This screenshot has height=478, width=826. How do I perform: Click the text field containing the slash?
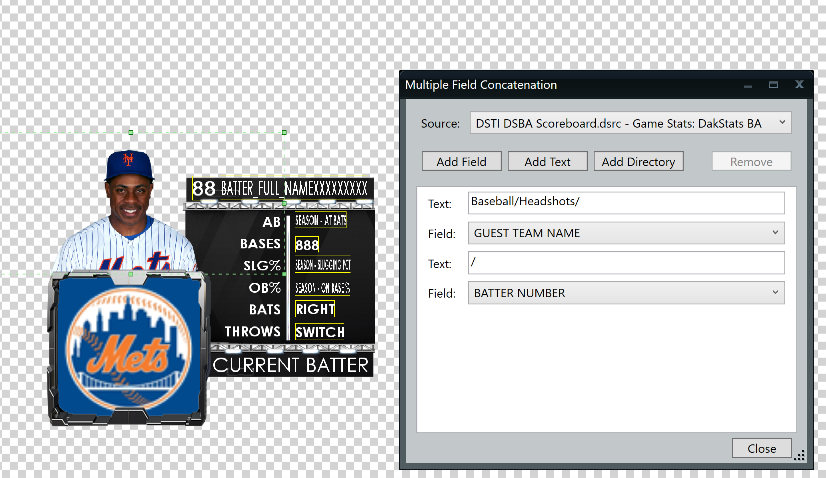(x=626, y=263)
